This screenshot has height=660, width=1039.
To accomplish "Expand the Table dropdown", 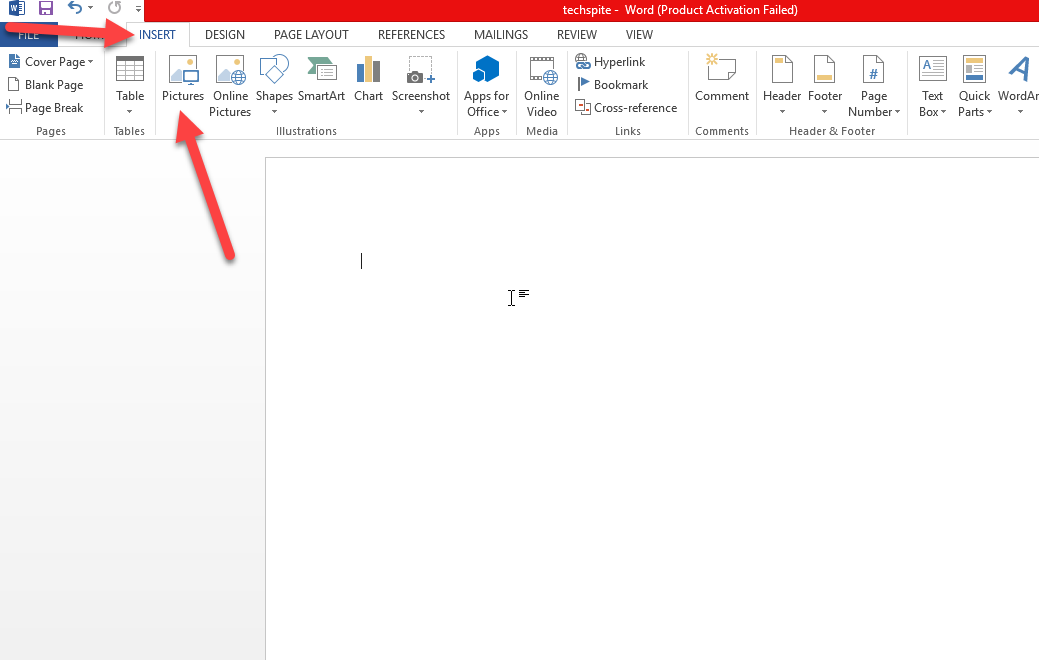I will [x=130, y=111].
